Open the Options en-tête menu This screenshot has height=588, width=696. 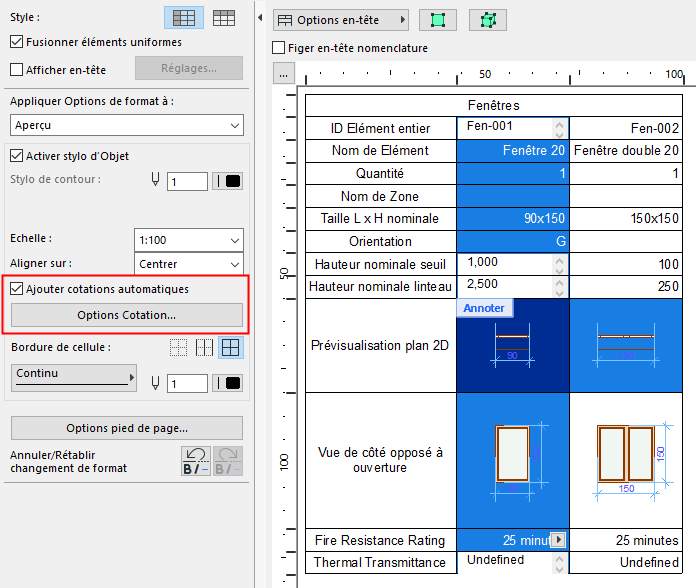tap(341, 20)
